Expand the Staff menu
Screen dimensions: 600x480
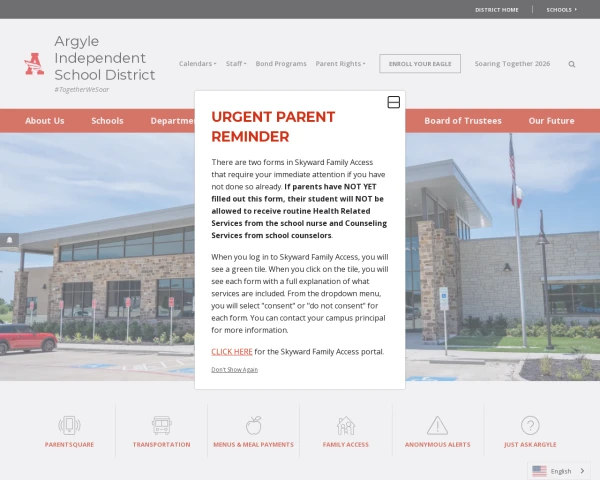pos(236,64)
